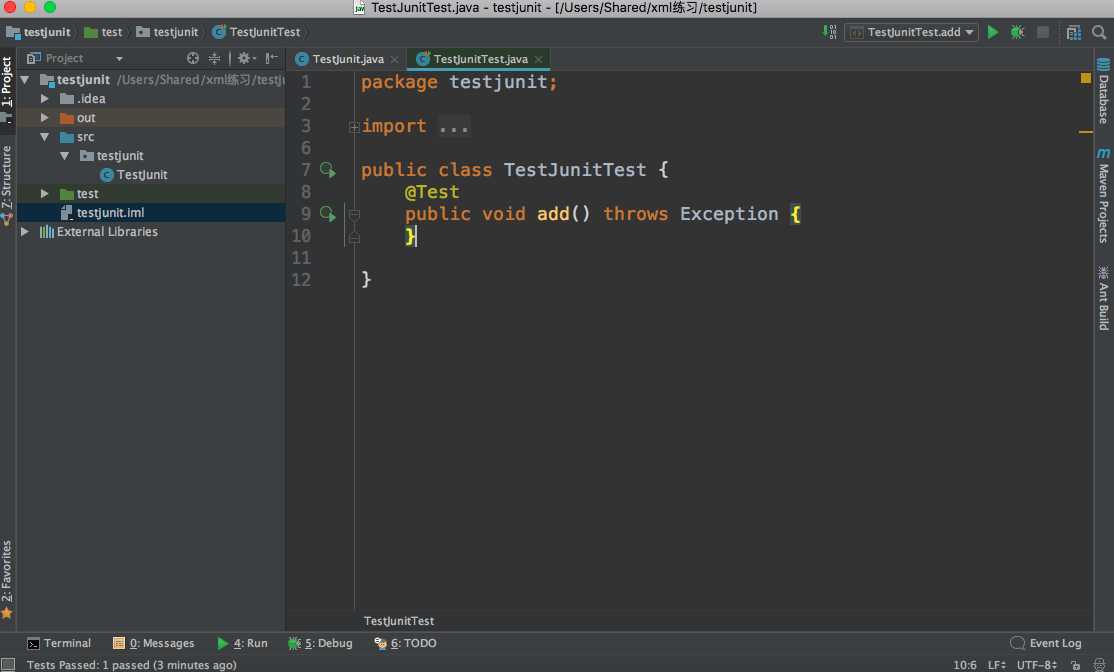This screenshot has width=1114, height=672.
Task: Click TestJunitTest class breadcrumb in navigation bar
Action: click(x=256, y=32)
